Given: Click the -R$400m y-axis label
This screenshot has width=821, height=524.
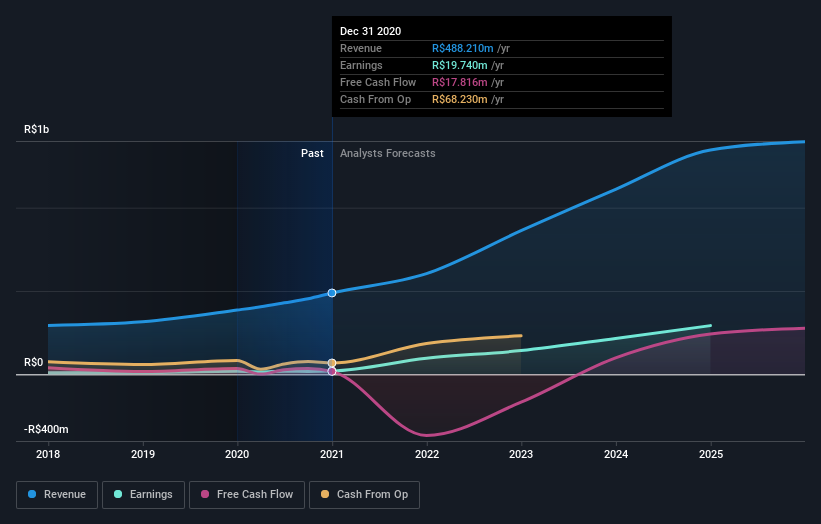Looking at the screenshot, I should pos(46,429).
